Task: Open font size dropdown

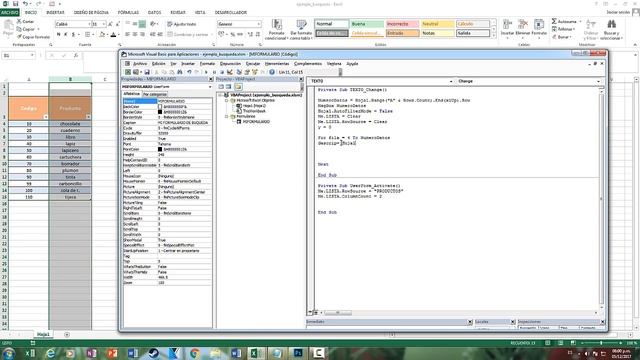Action: point(104,24)
